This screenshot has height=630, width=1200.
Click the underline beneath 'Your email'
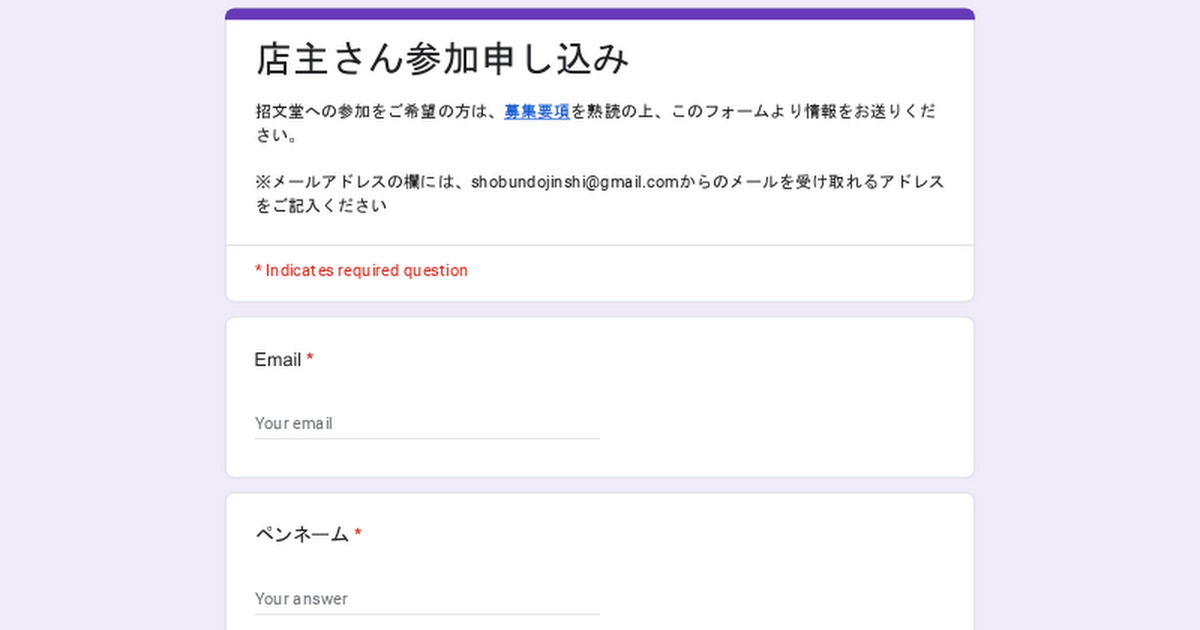[426, 438]
